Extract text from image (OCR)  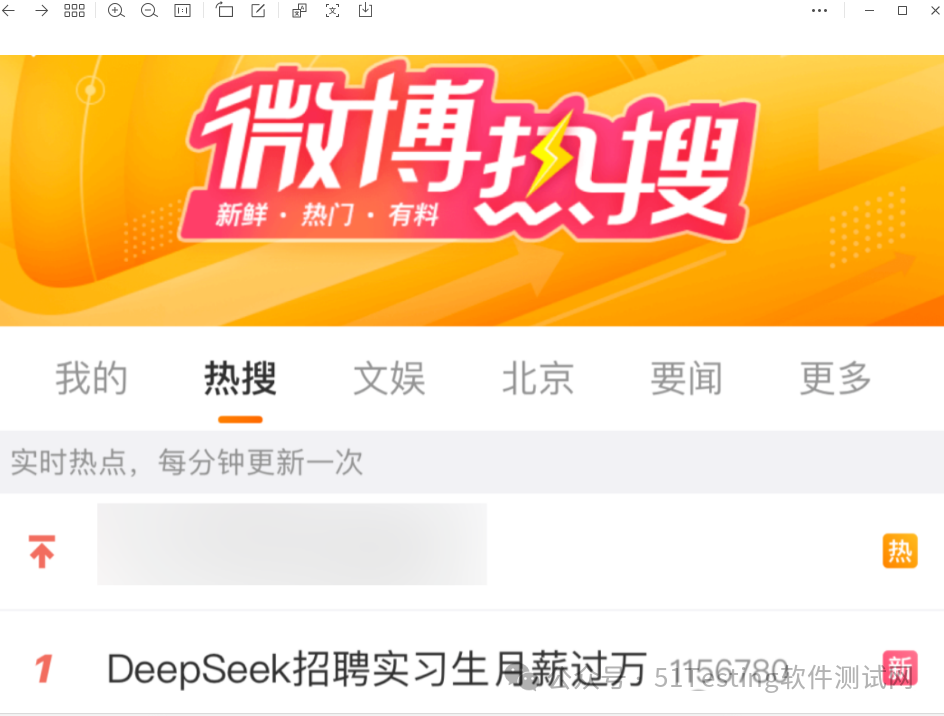coord(332,10)
